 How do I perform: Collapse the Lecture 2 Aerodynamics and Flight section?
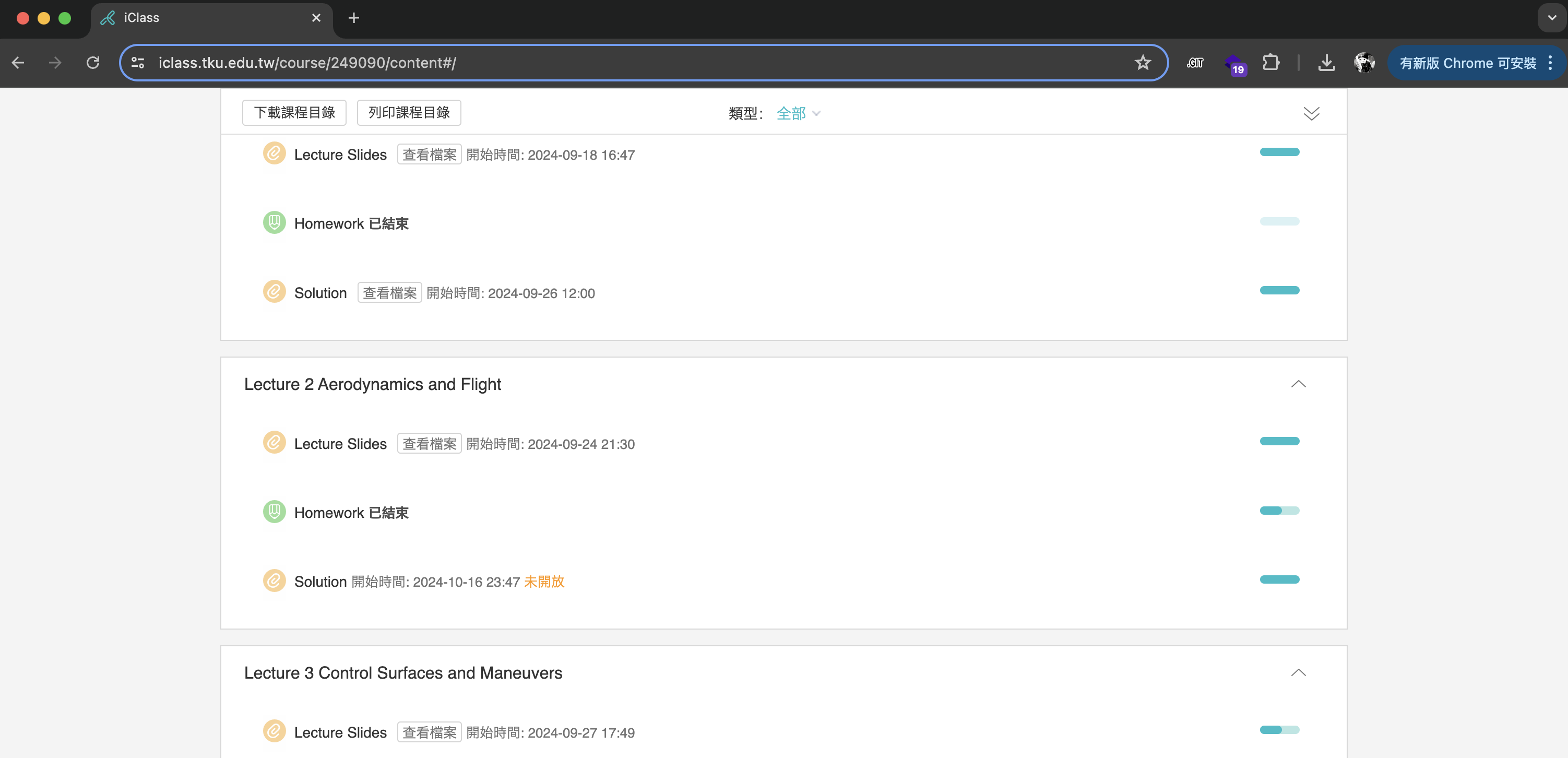[1298, 384]
